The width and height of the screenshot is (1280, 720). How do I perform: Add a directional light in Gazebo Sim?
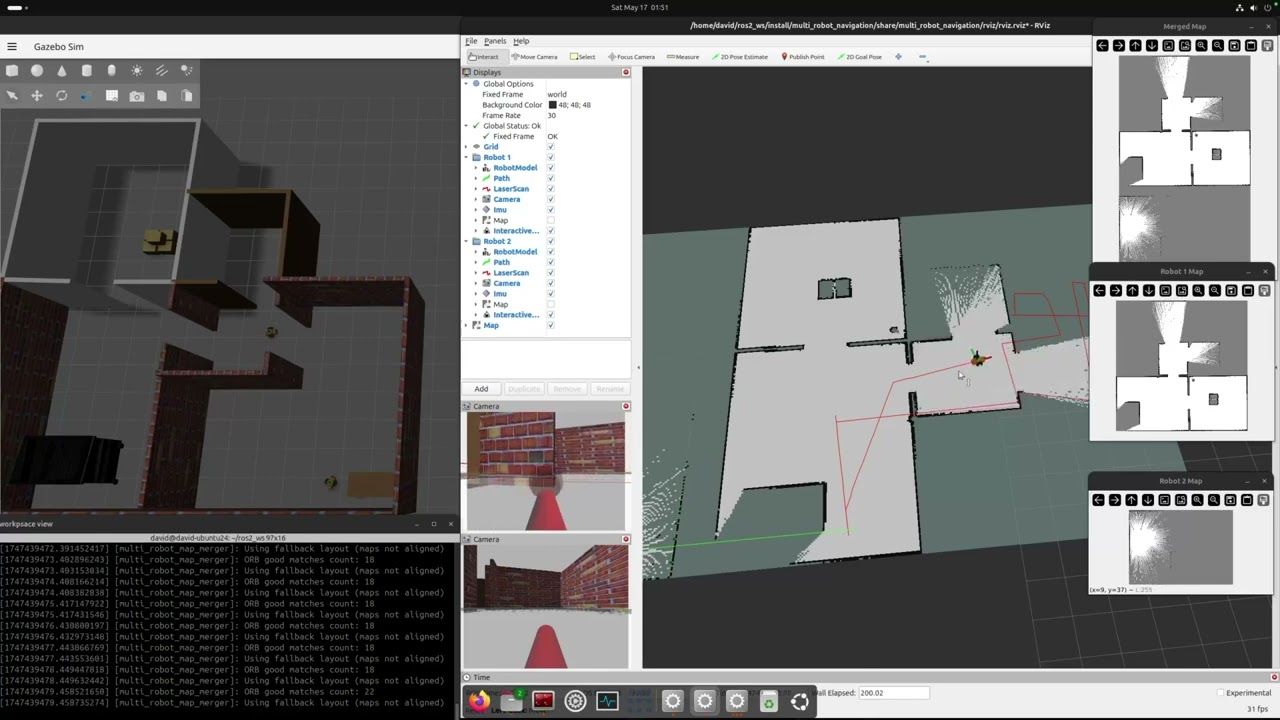tap(162, 70)
